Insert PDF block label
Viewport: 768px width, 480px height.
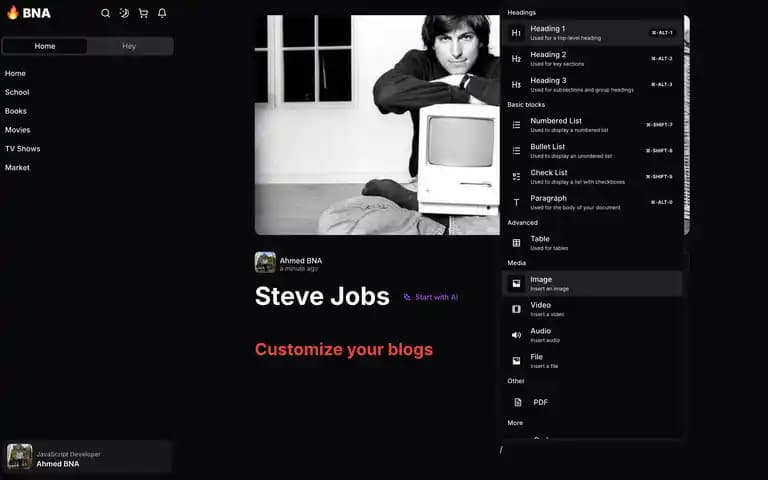540,402
